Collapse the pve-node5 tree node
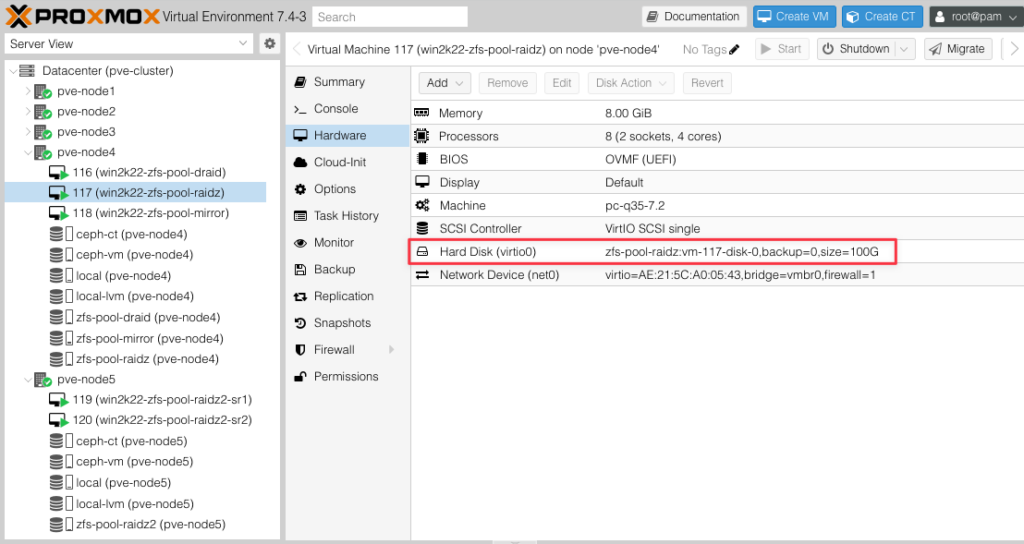 [27, 379]
